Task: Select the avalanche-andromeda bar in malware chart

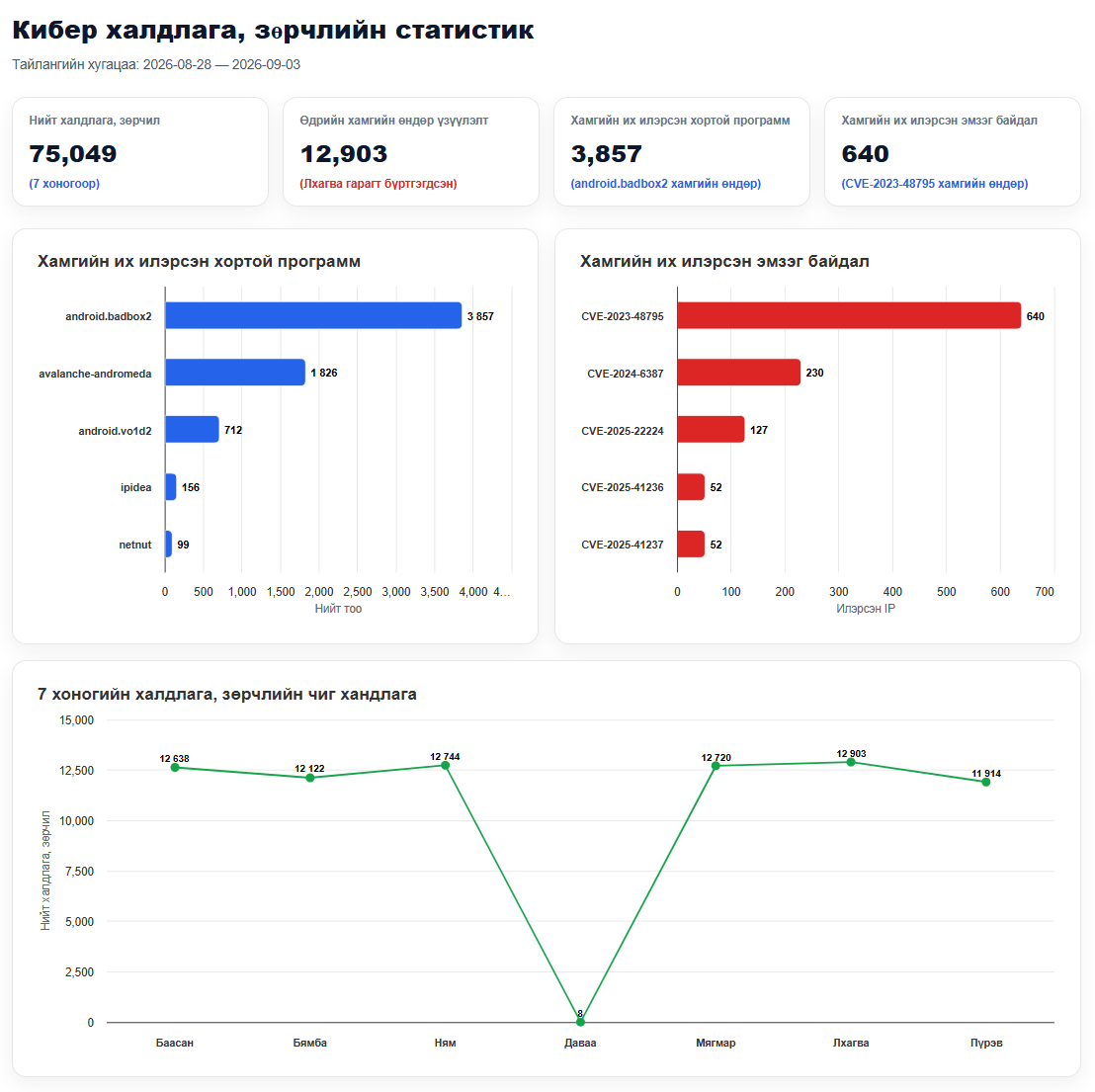Action: point(235,373)
